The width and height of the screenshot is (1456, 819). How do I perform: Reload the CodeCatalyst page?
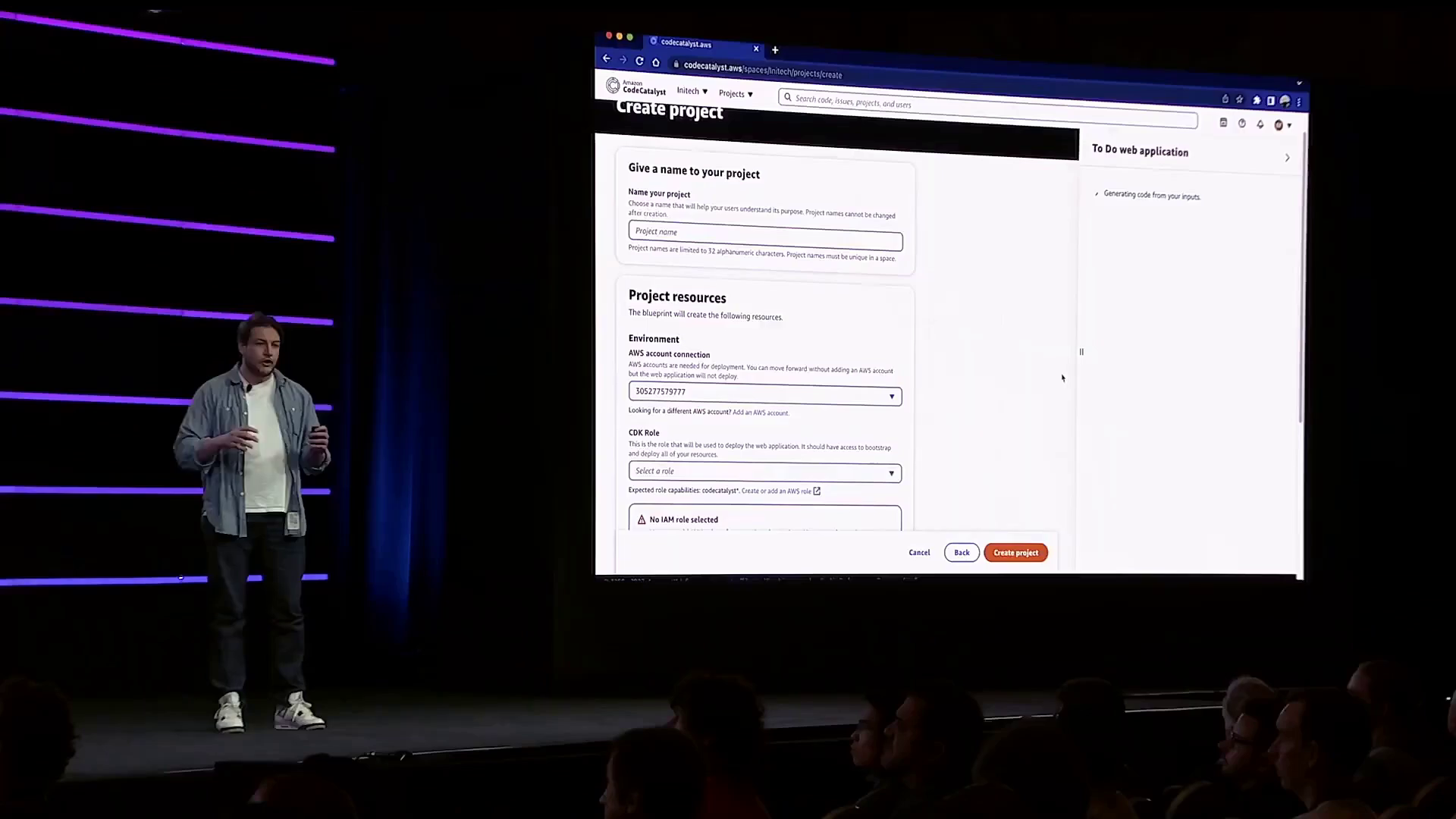[639, 61]
